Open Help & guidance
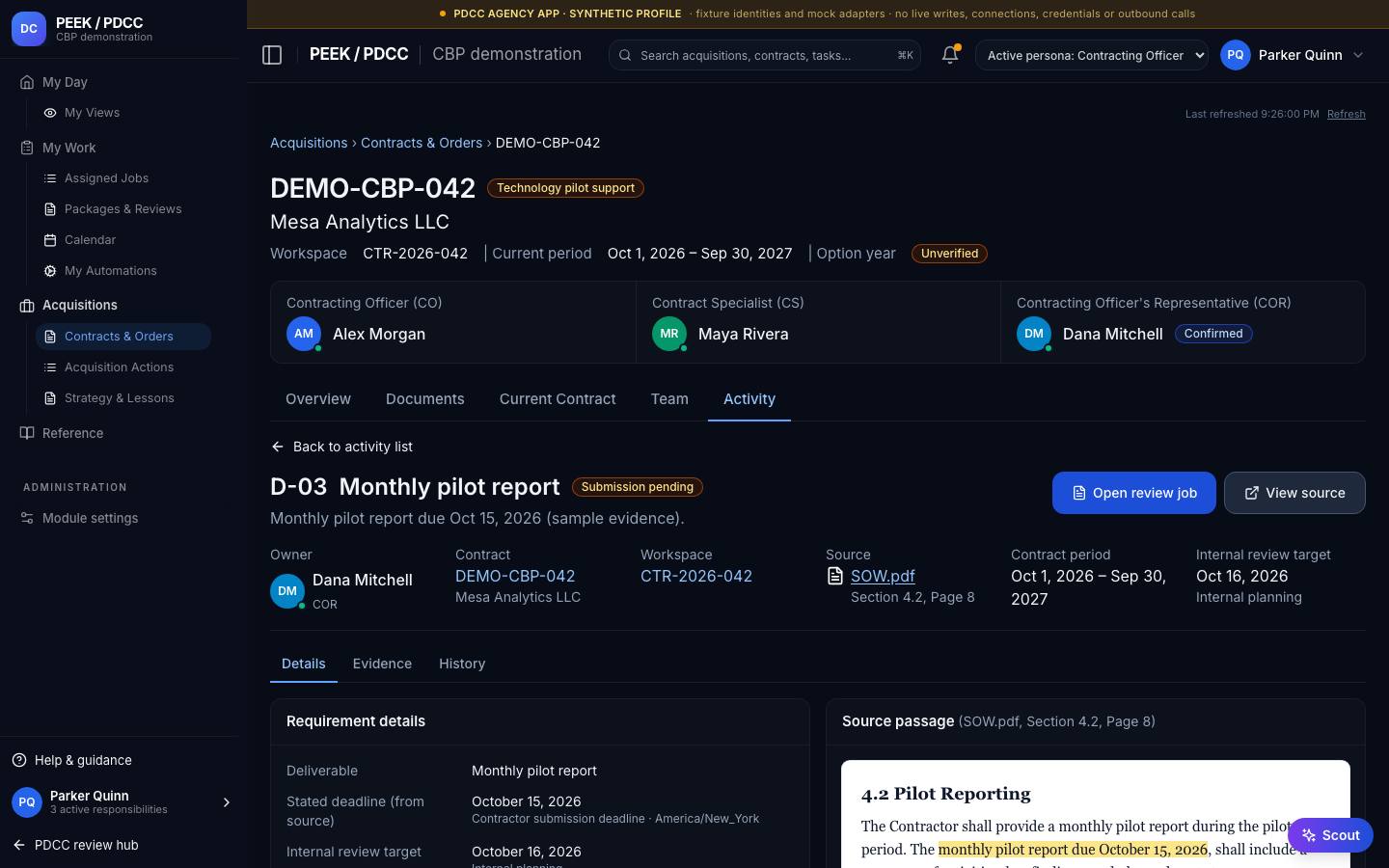Viewport: 1389px width, 868px height. click(83, 760)
